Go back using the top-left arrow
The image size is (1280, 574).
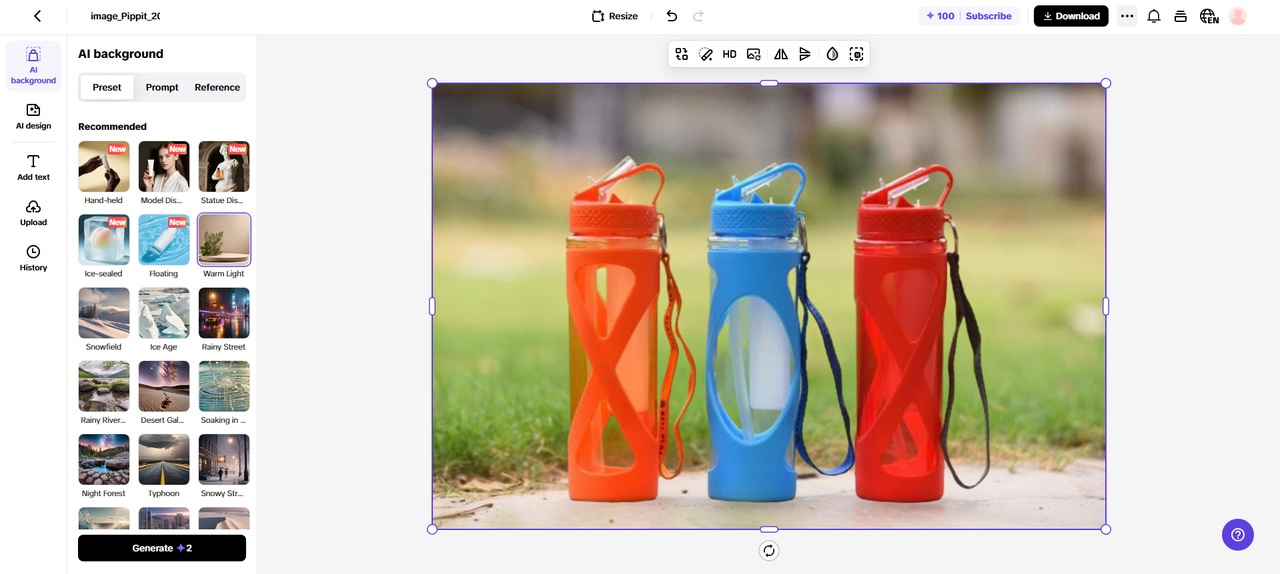[x=38, y=16]
